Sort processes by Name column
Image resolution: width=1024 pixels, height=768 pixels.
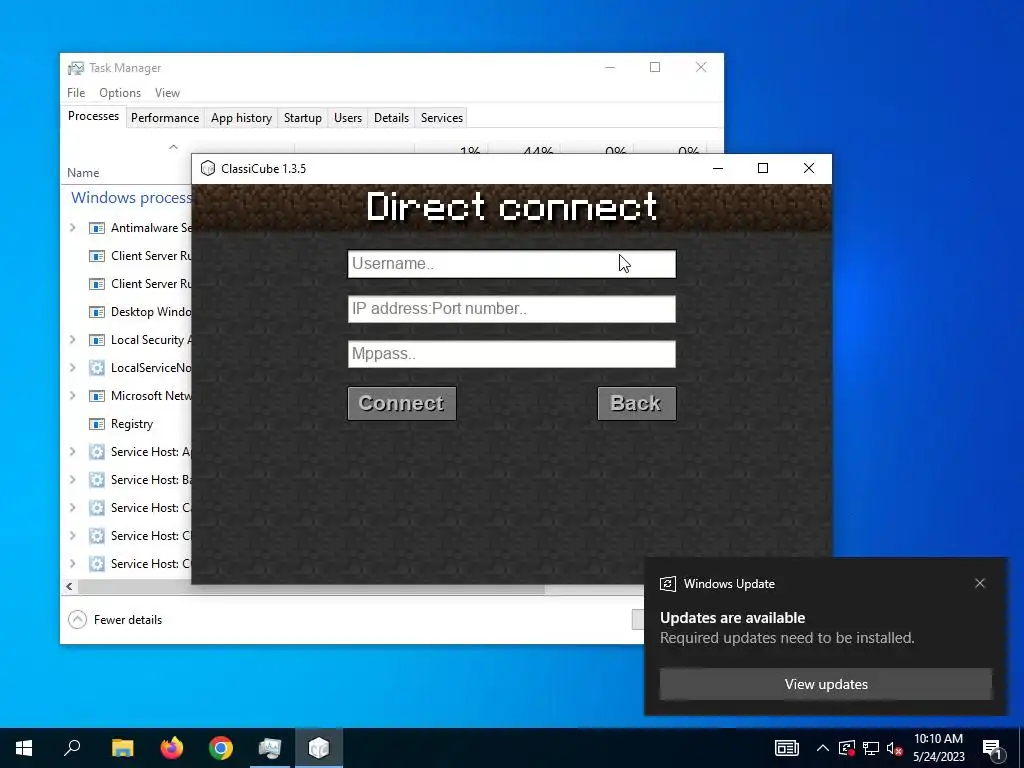point(83,173)
